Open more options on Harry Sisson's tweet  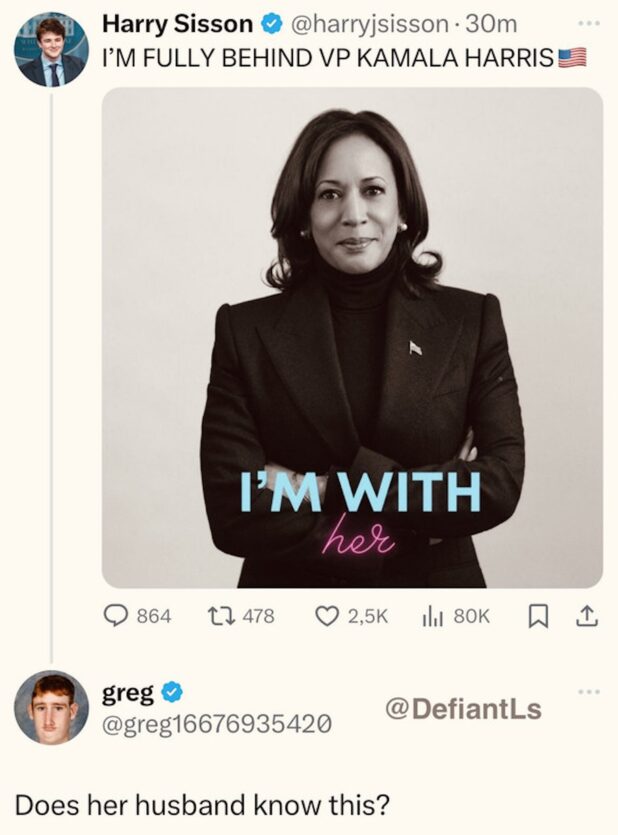tap(589, 22)
